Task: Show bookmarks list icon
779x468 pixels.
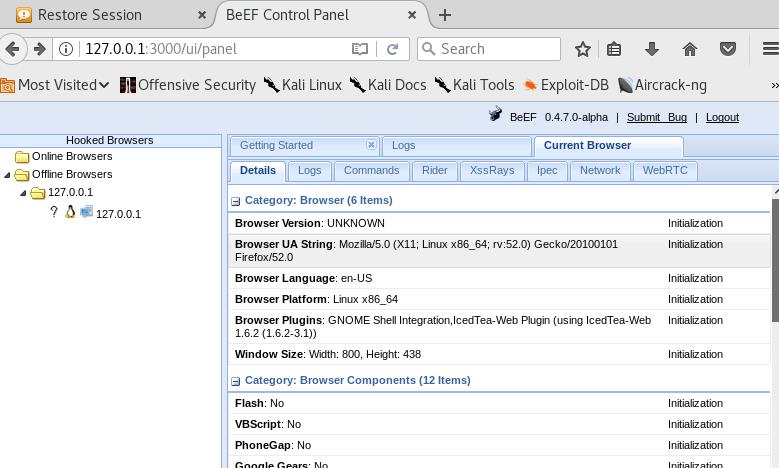Action: 614,49
